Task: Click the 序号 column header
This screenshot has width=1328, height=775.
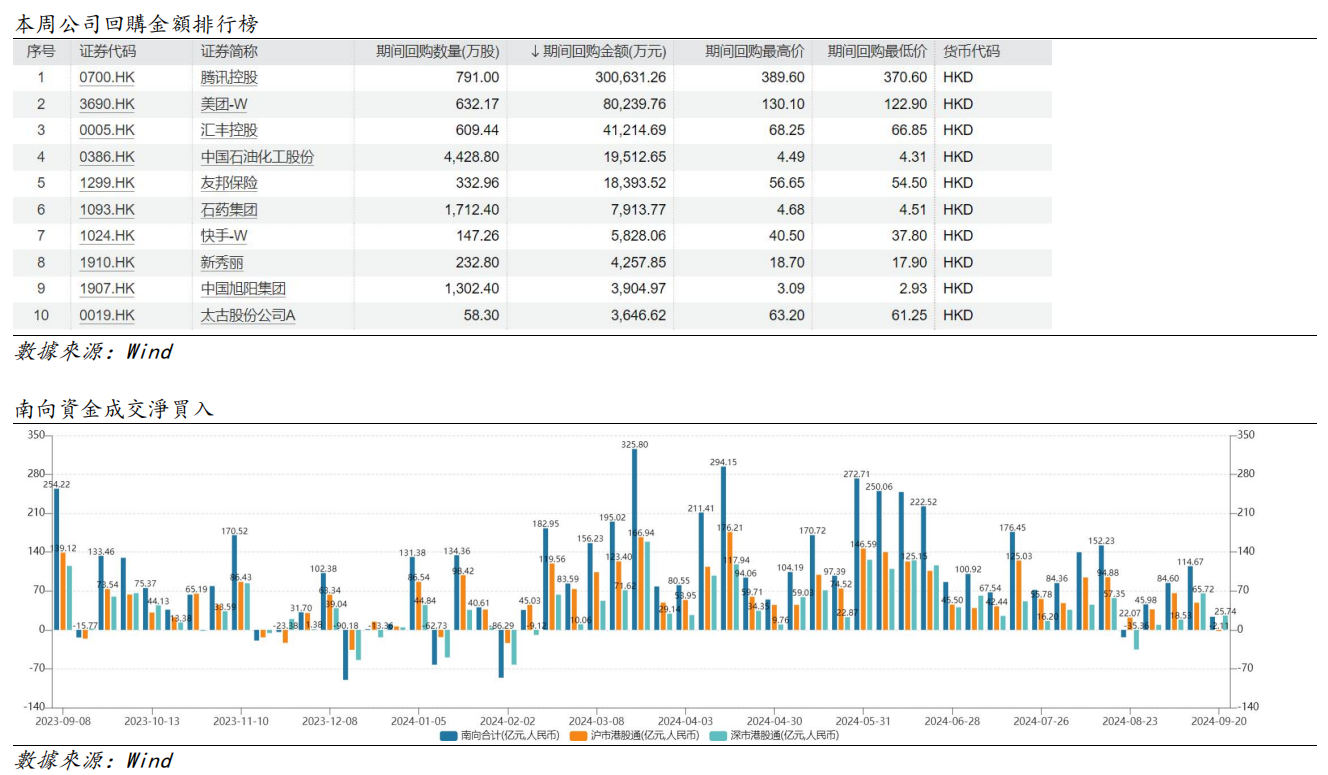Action: tap(41, 52)
